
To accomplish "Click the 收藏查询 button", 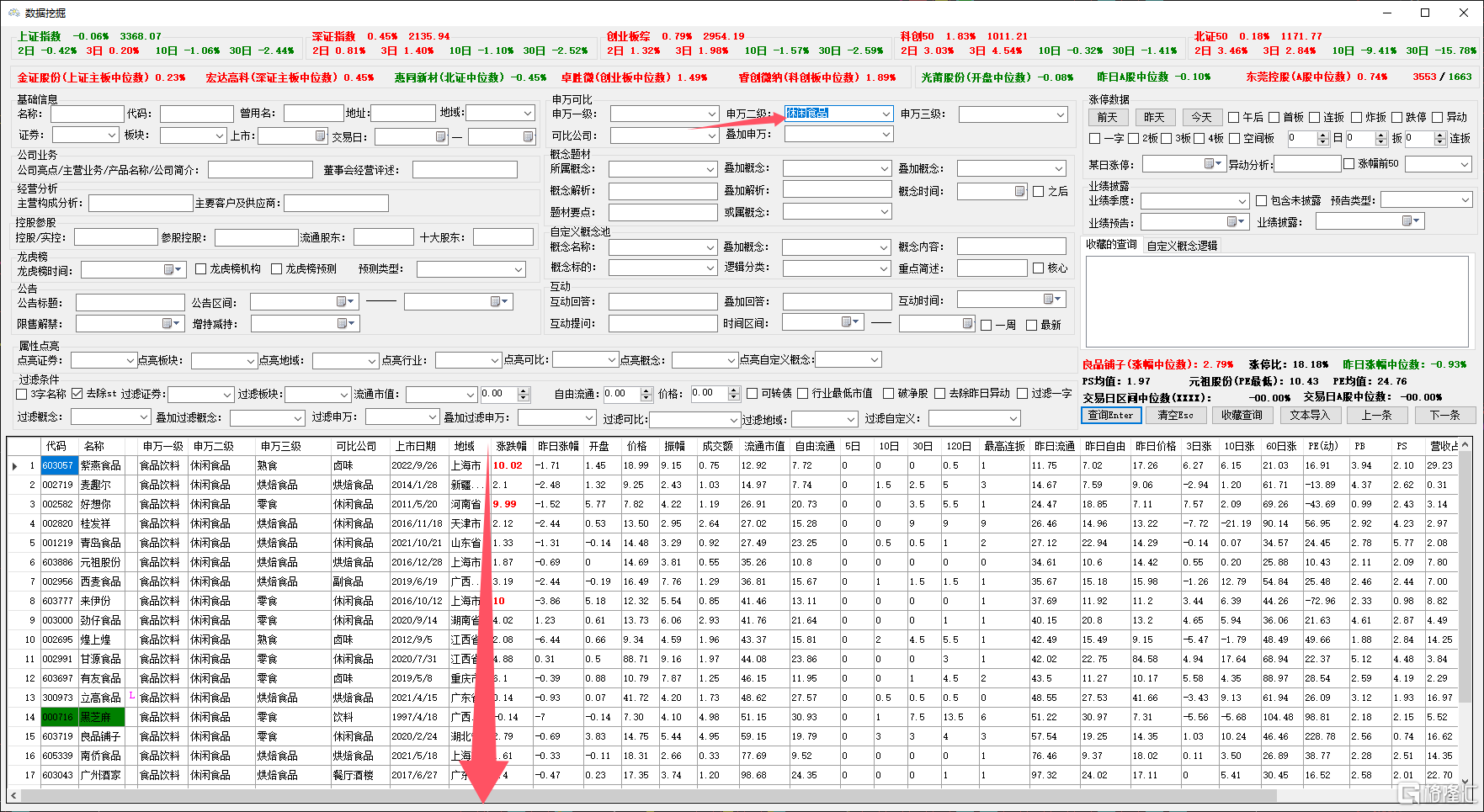I will click(x=1242, y=415).
